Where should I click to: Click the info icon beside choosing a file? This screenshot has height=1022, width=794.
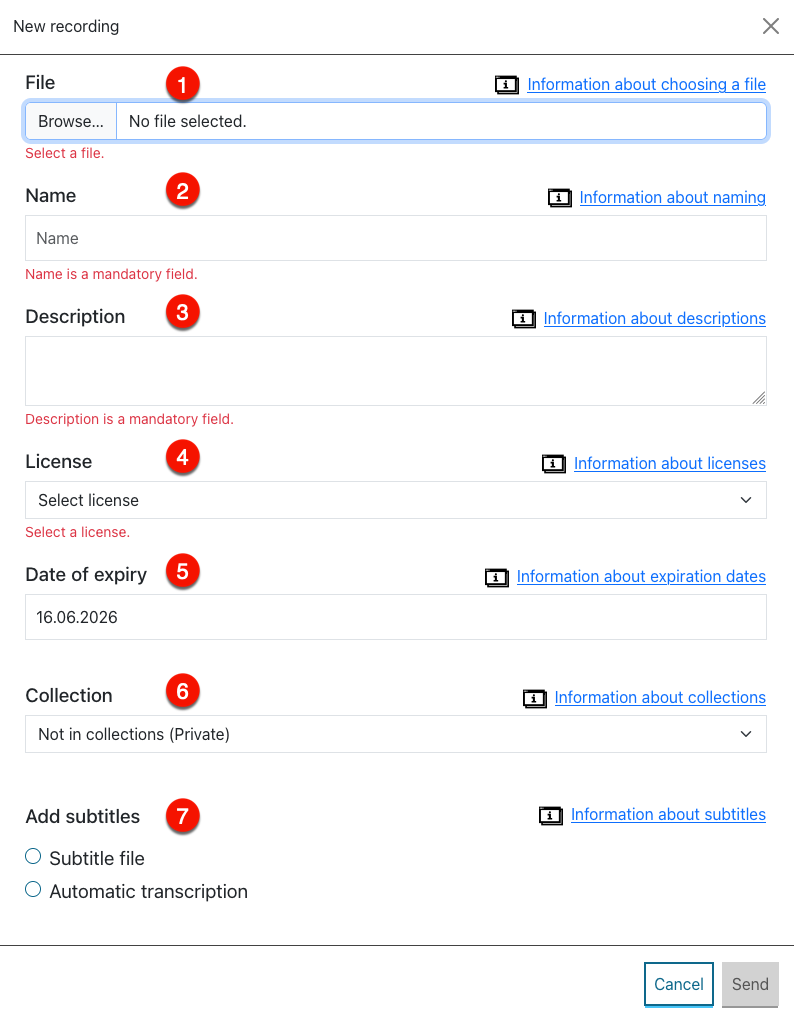tap(507, 85)
